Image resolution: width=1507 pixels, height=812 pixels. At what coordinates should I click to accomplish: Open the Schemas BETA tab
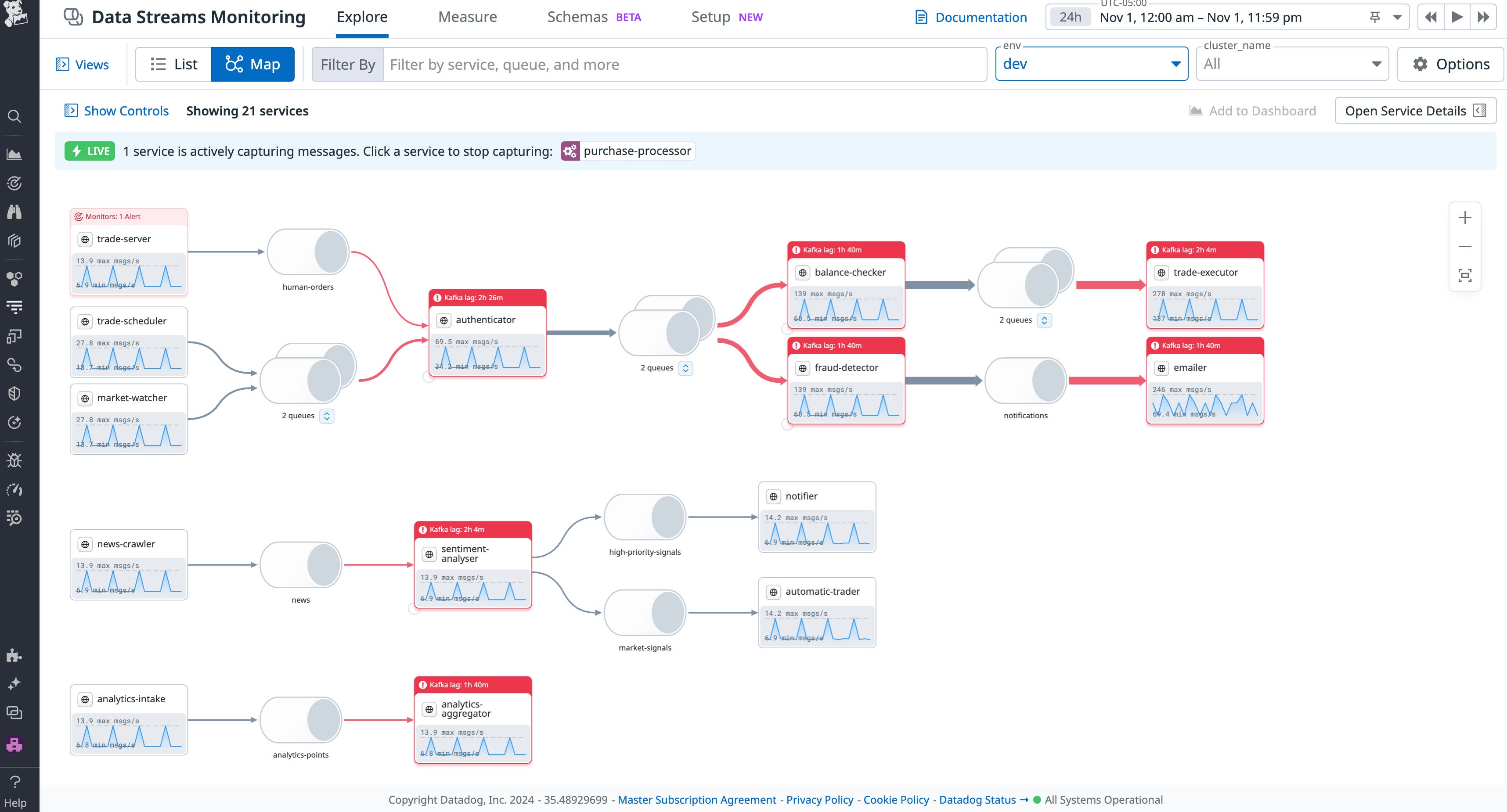[577, 17]
